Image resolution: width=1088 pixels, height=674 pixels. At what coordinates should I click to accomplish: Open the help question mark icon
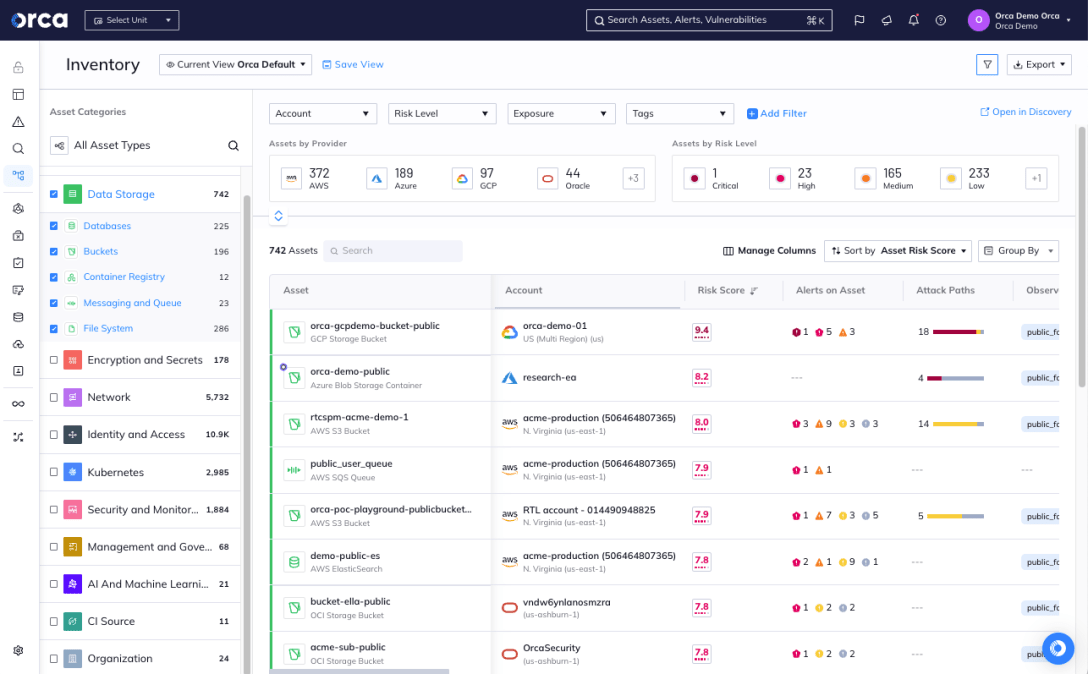click(940, 20)
